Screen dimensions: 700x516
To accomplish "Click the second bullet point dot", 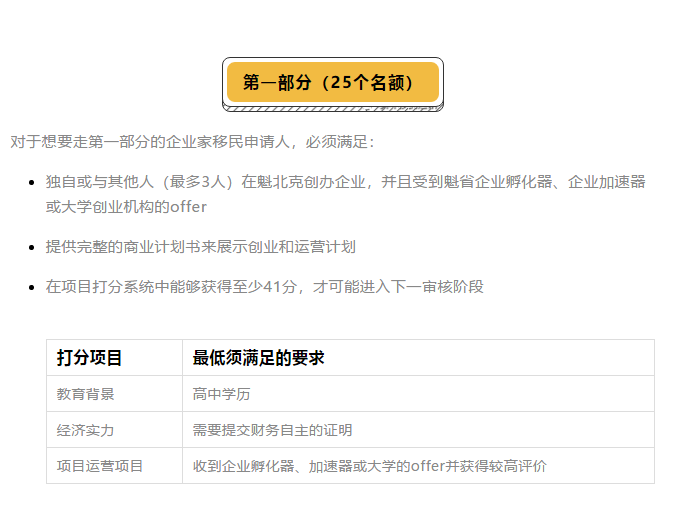I will [31, 247].
